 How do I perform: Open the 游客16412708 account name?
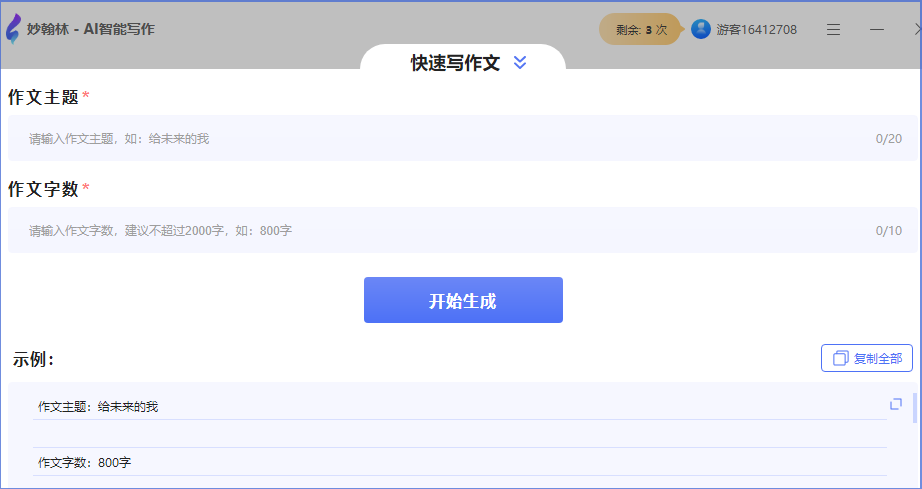tap(756, 30)
